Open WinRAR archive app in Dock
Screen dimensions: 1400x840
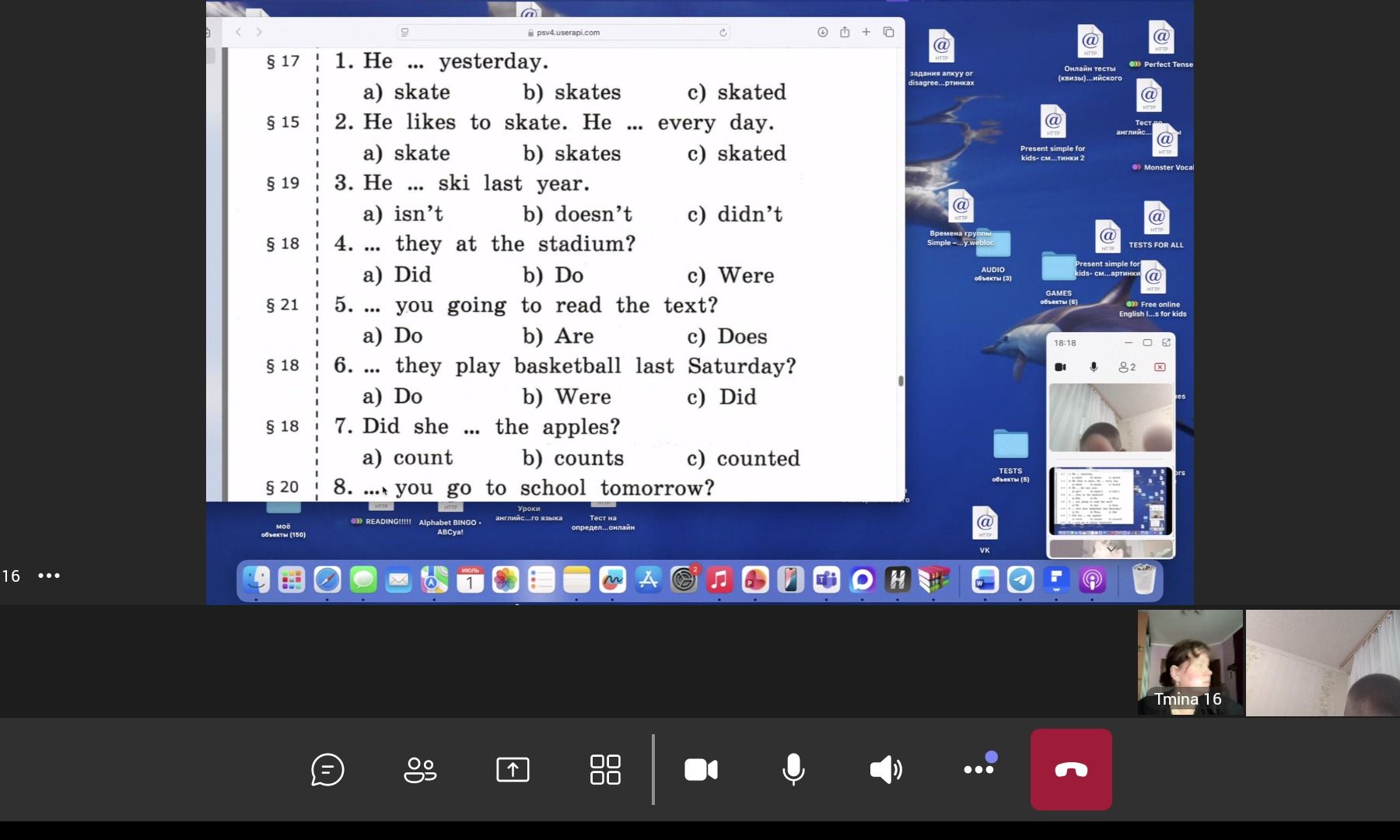tap(933, 579)
